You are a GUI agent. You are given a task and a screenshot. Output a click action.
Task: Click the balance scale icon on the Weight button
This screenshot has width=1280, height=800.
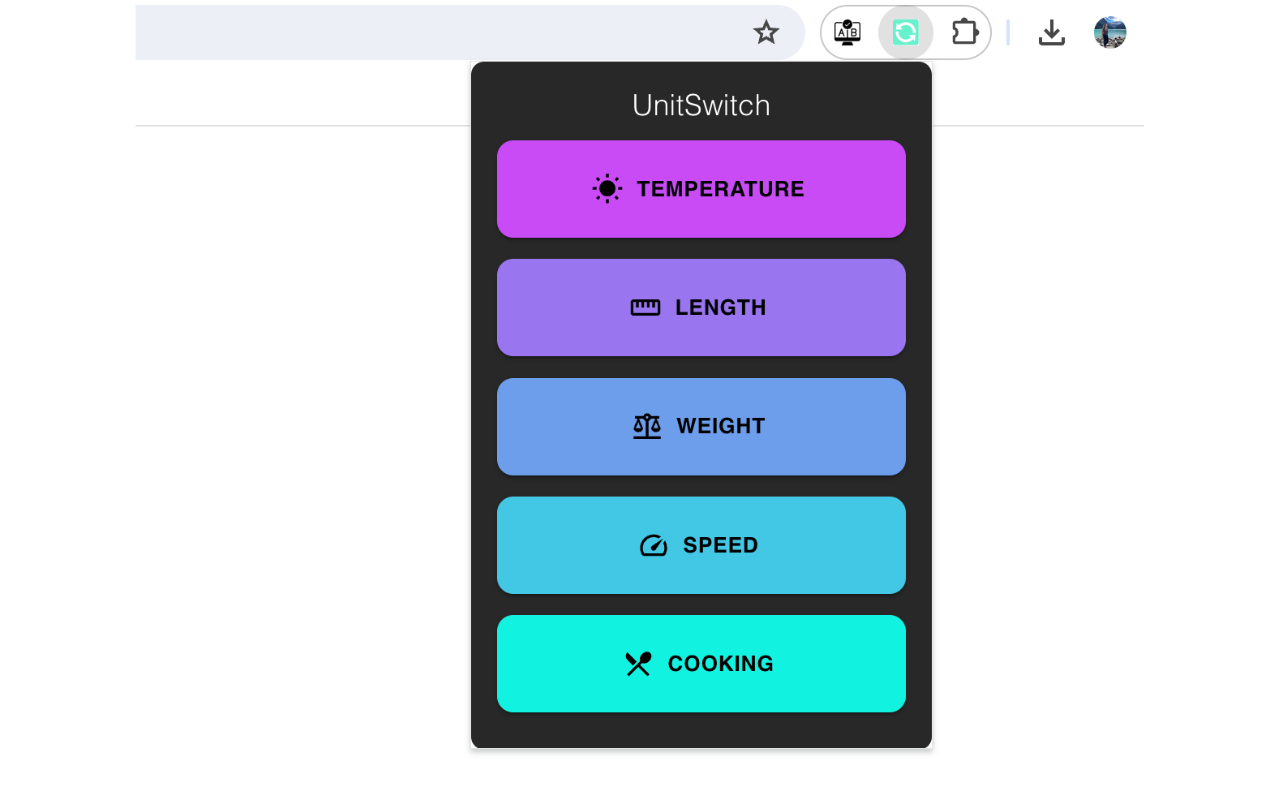coord(647,426)
